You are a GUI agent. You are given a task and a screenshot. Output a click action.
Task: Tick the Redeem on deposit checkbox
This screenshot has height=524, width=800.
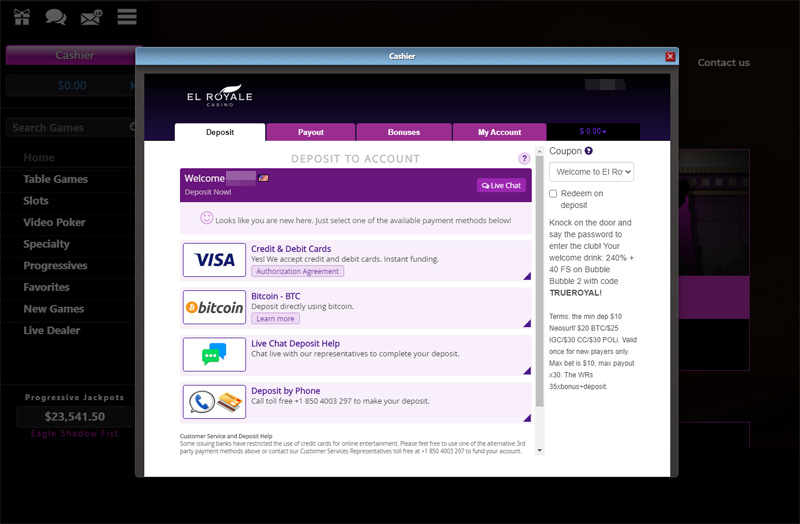(553, 194)
